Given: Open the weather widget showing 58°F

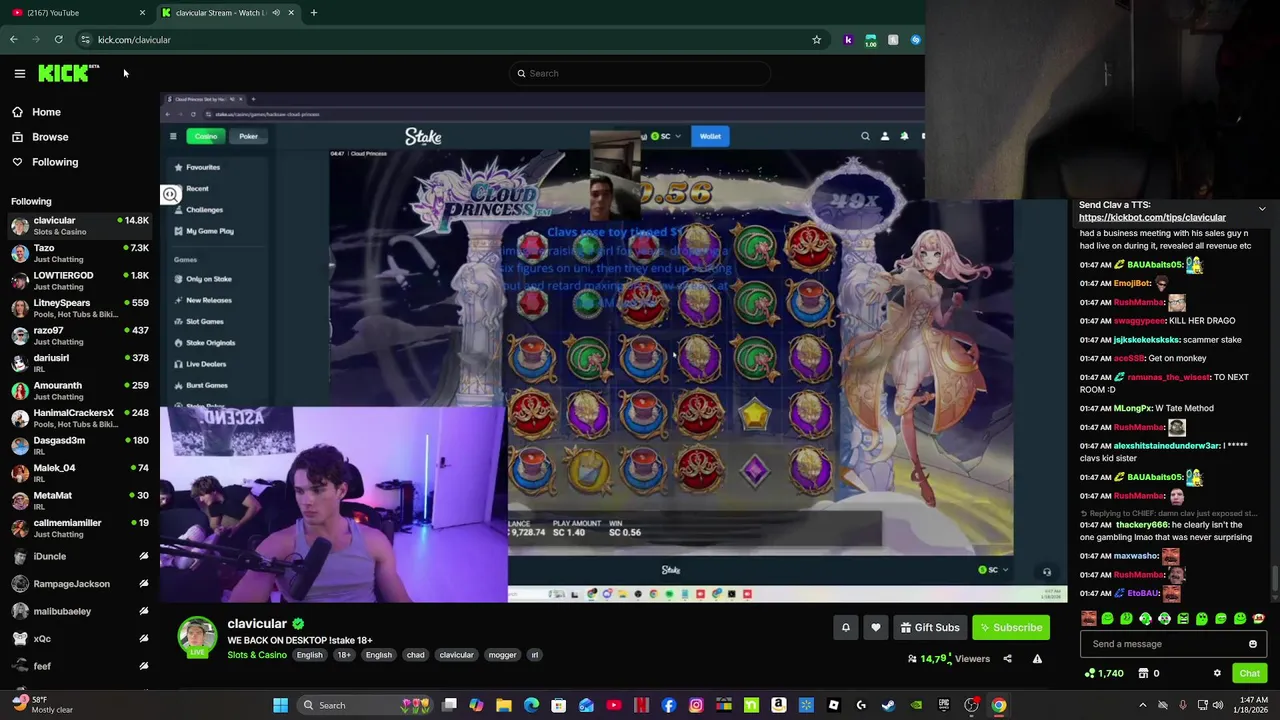Looking at the screenshot, I should pos(40,705).
